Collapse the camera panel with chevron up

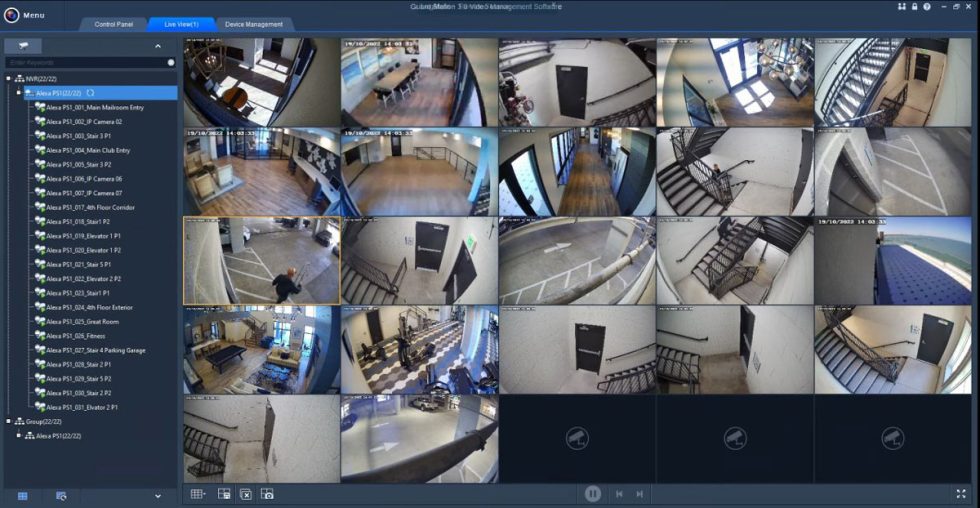158,46
